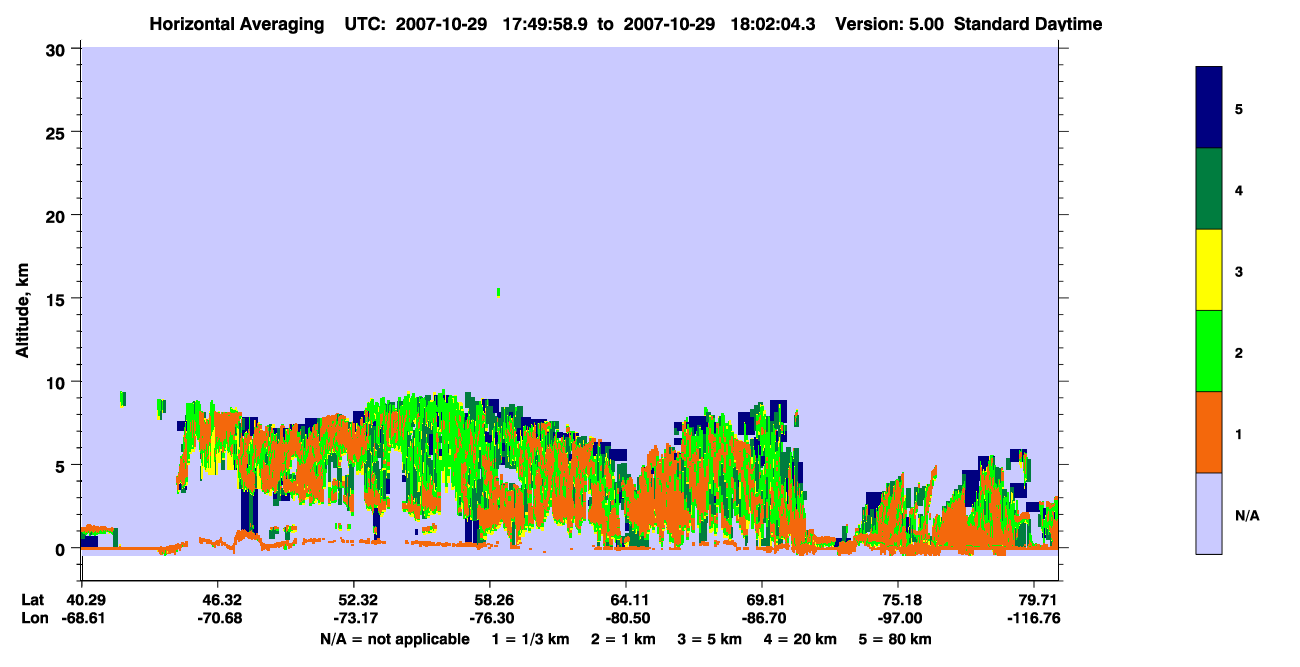The width and height of the screenshot is (1300, 667).
Task: Click the longitude value '-116.76'
Action: (1033, 618)
